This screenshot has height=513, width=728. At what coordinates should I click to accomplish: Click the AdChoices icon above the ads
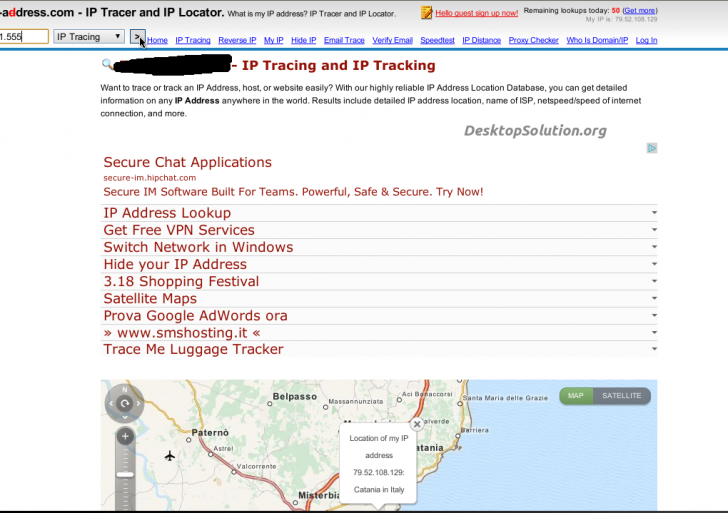[652, 148]
